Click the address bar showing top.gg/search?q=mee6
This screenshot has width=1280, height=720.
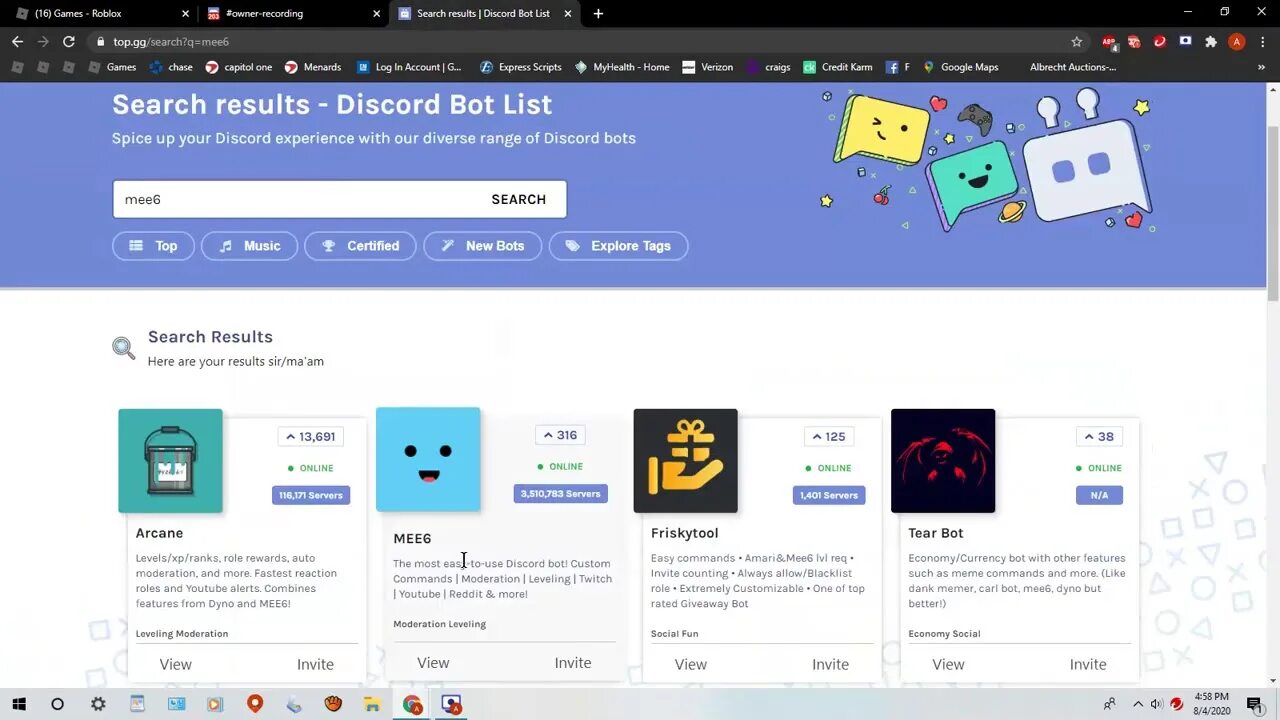click(580, 42)
